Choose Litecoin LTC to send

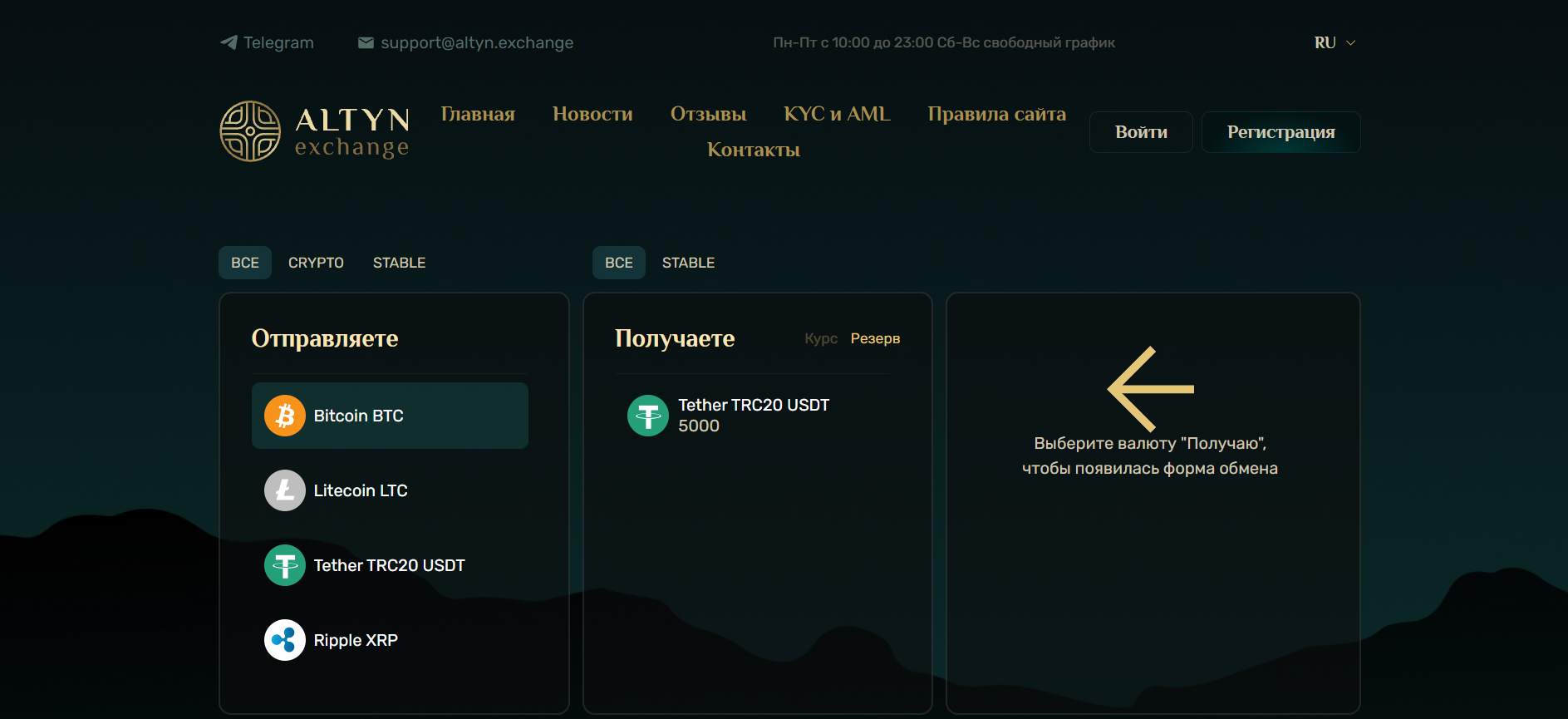click(390, 490)
